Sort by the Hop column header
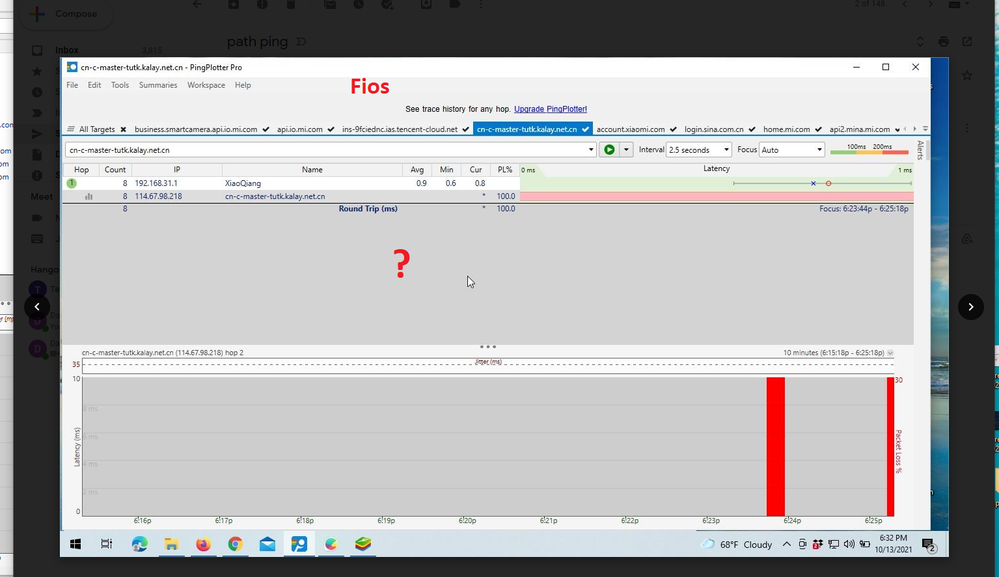Screen dimensions: 999x577 pos(82,170)
